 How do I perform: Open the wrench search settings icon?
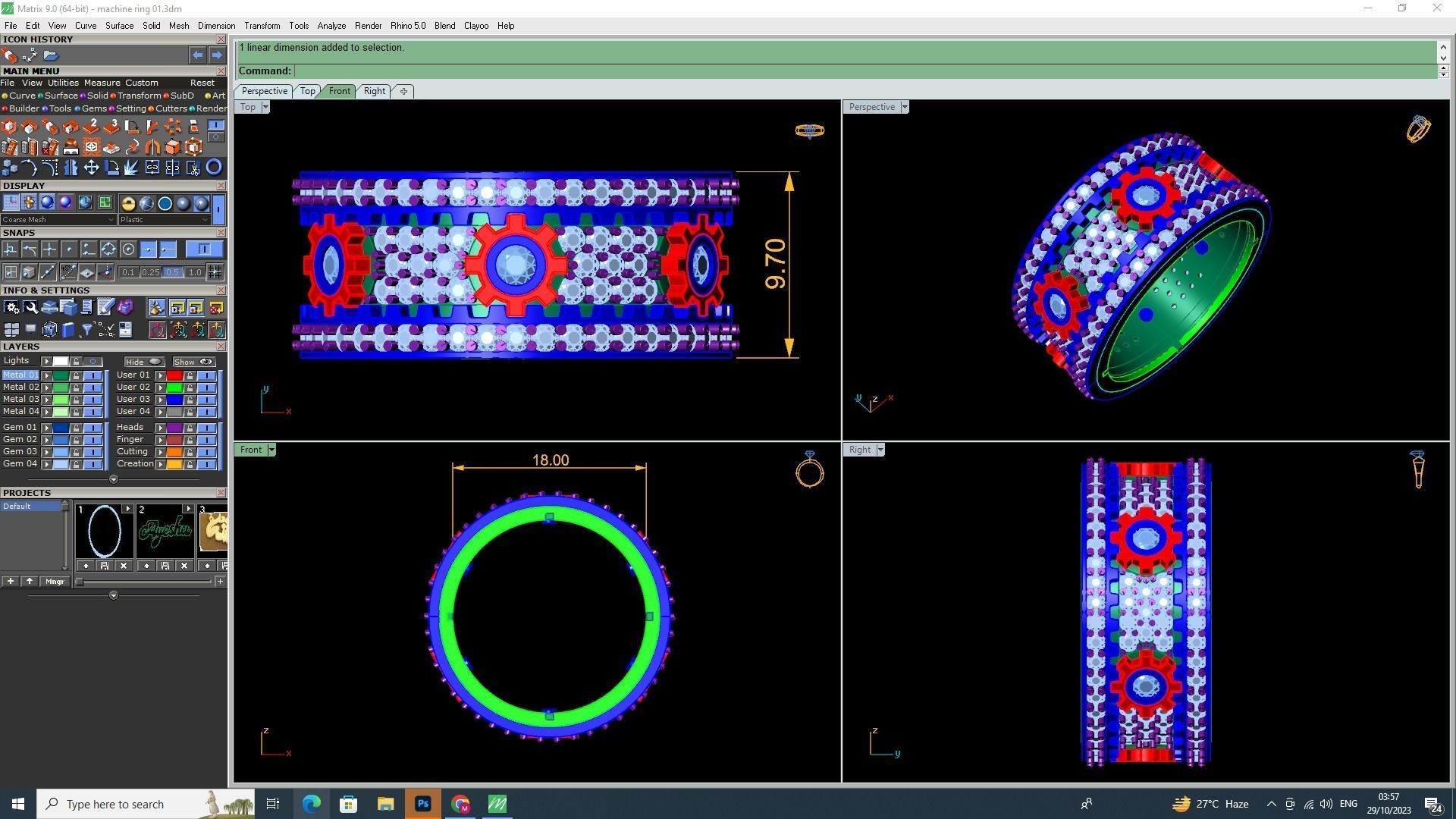(30, 307)
